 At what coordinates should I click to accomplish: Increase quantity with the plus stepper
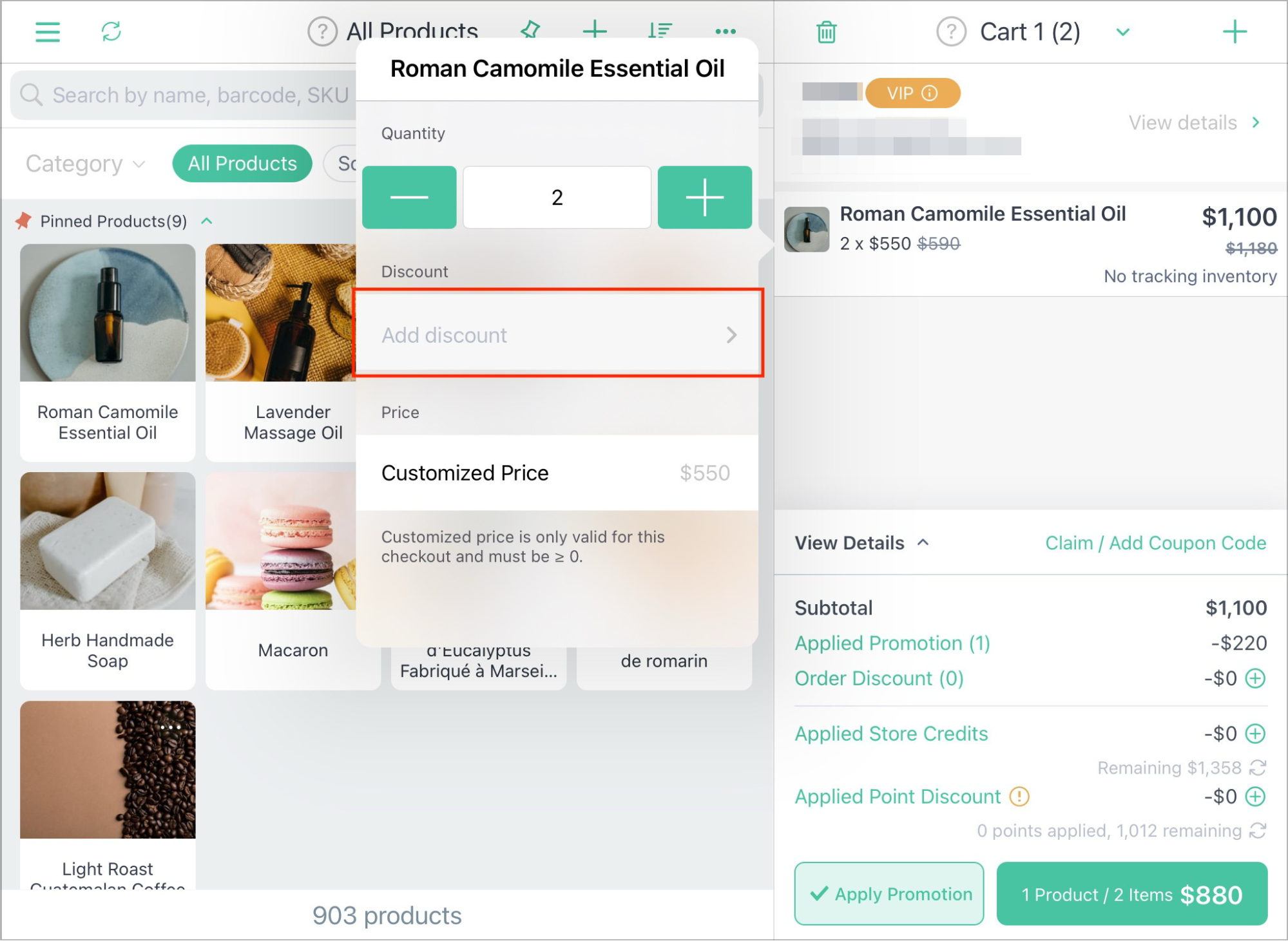click(x=705, y=197)
